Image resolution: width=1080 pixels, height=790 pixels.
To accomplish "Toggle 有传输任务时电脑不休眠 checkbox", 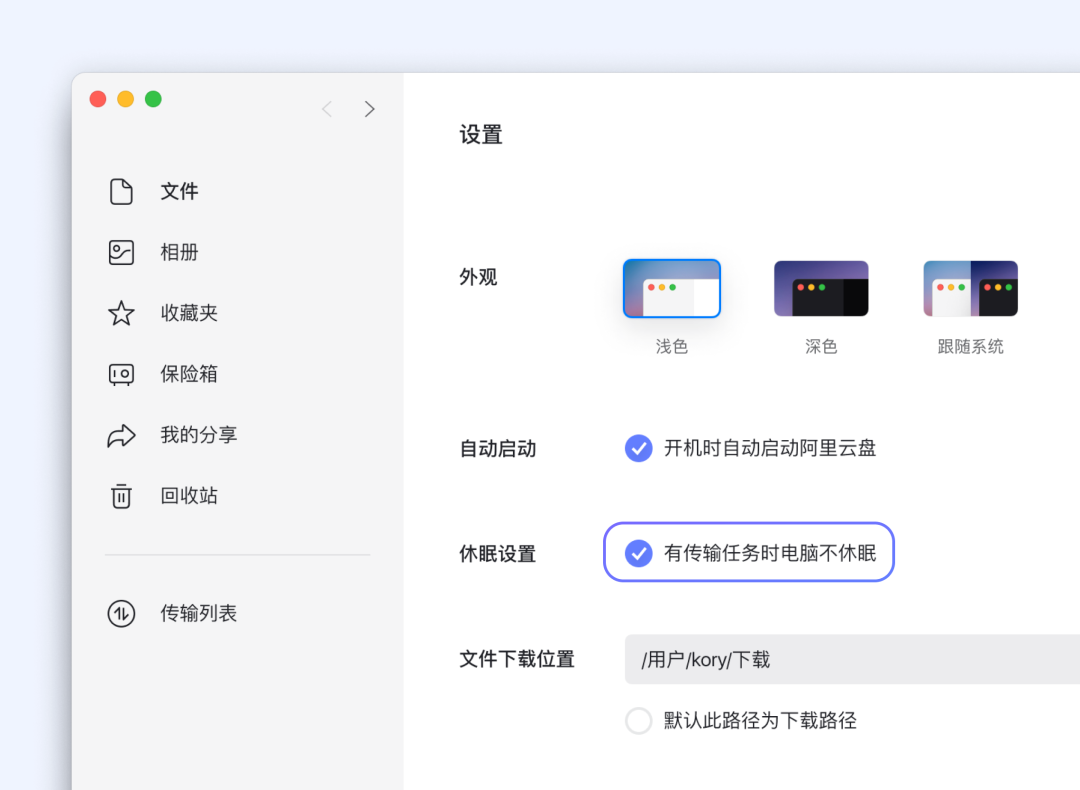I will click(x=638, y=553).
